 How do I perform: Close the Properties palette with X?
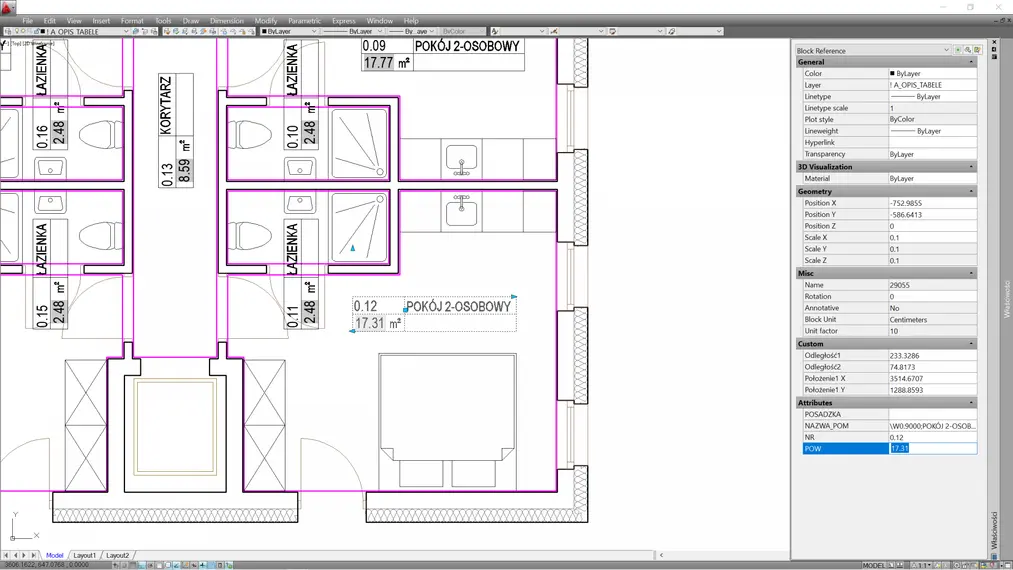[994, 42]
